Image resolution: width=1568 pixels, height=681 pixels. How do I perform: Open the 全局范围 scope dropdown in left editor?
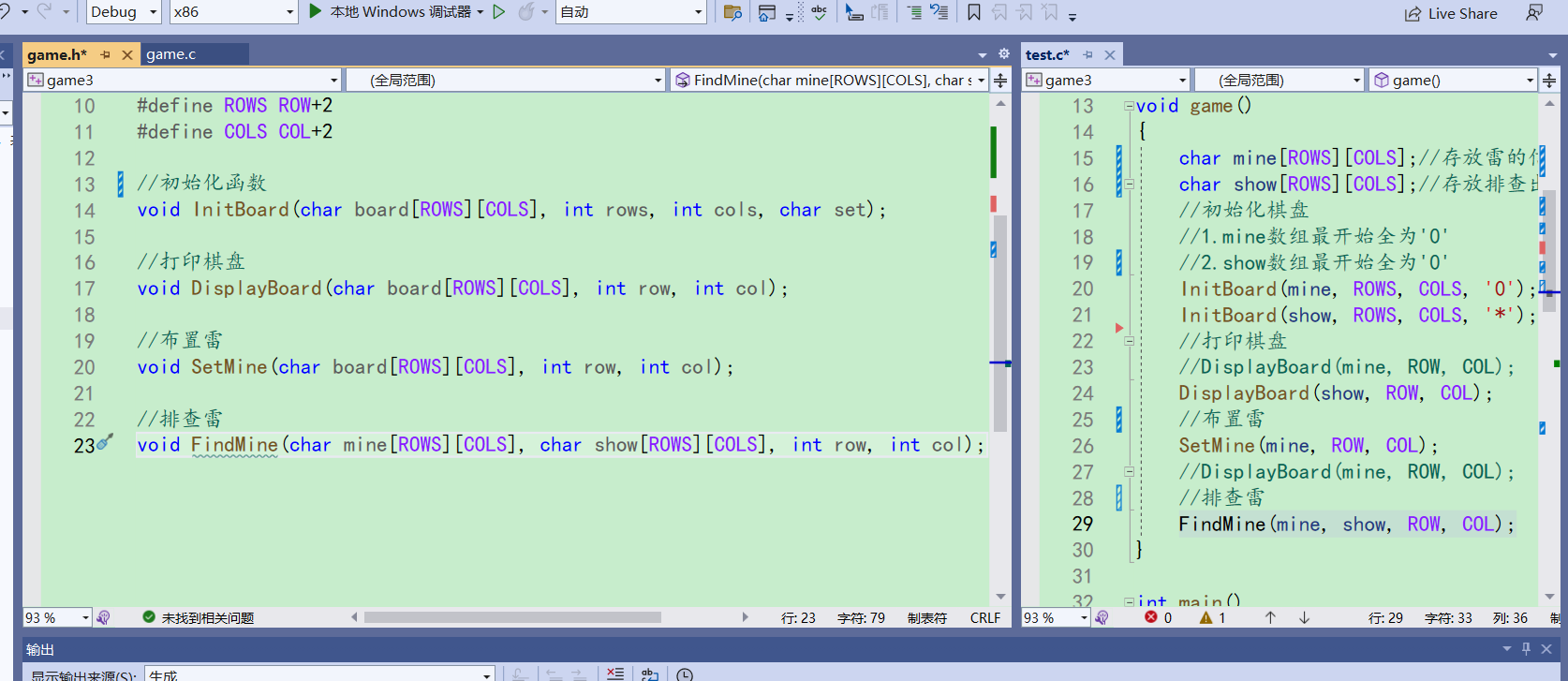(505, 80)
